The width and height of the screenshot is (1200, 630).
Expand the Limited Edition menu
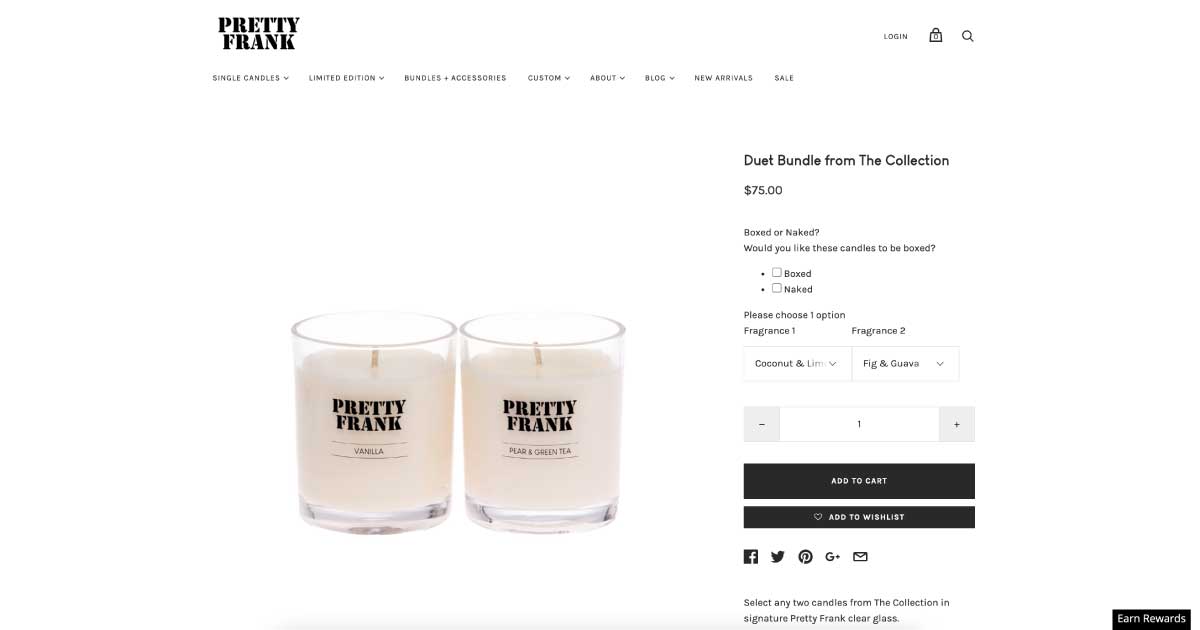point(346,78)
